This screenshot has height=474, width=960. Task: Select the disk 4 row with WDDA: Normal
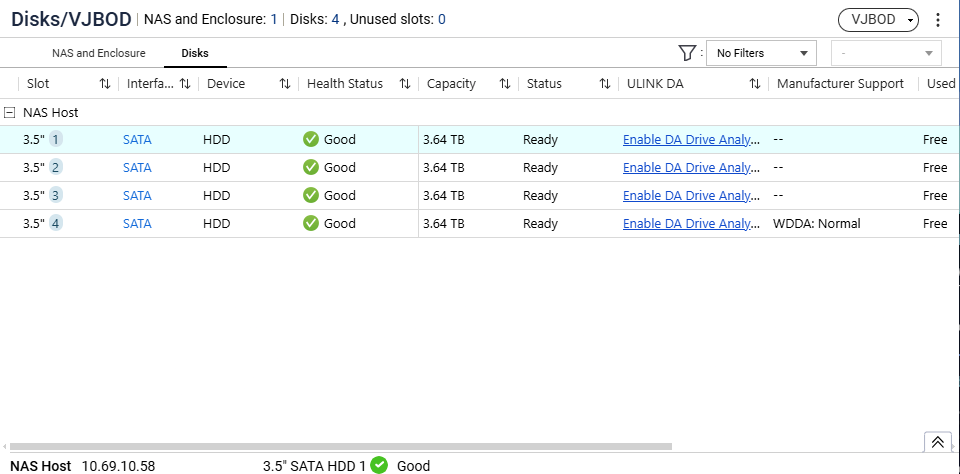(480, 224)
